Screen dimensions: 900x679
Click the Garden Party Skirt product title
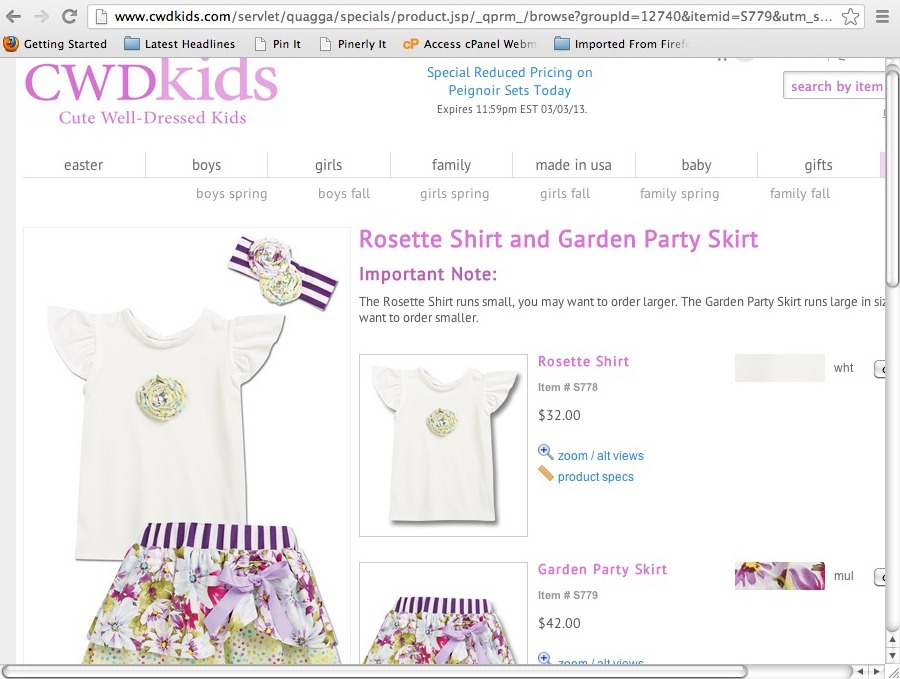[x=602, y=569]
